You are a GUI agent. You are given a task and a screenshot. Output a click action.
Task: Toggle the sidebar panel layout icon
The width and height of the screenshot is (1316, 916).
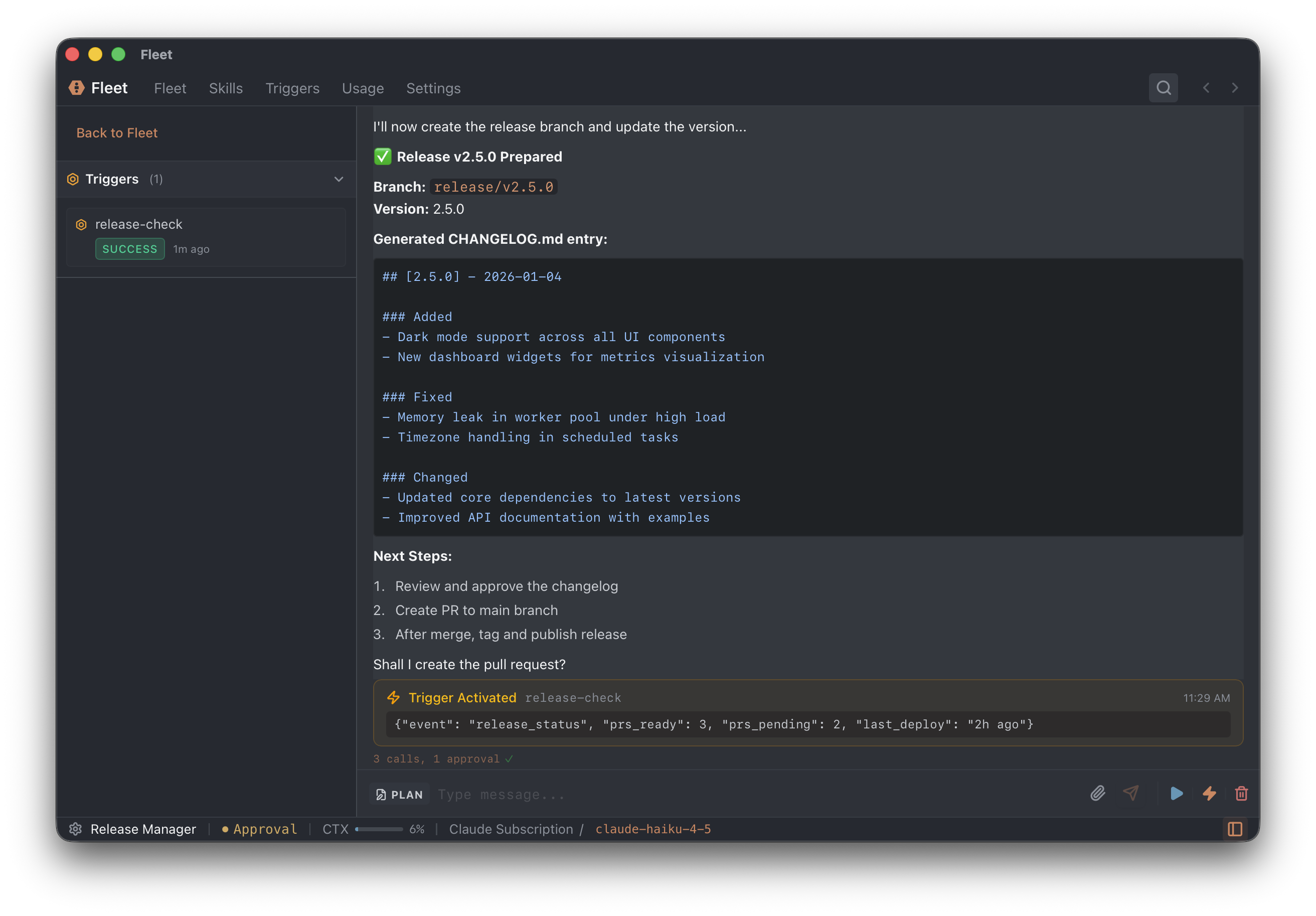point(1235,829)
